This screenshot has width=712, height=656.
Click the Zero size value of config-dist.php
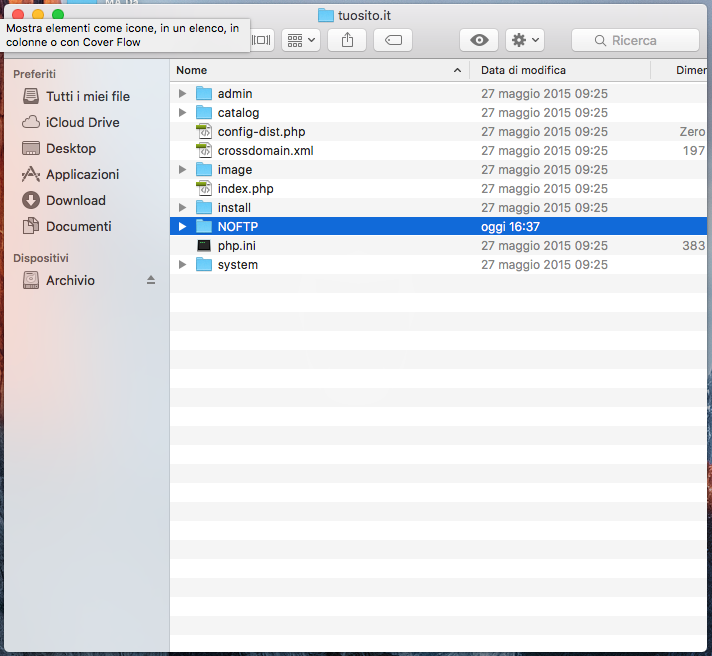[x=692, y=132]
